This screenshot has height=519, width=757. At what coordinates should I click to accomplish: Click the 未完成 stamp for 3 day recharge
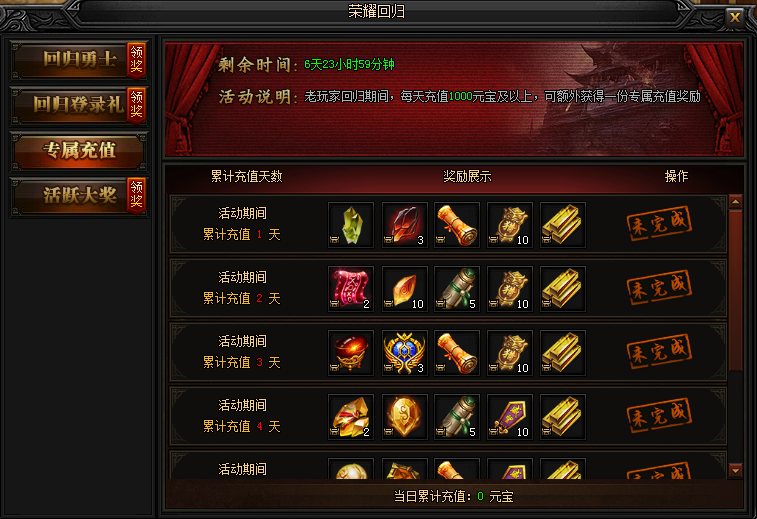pyautogui.click(x=659, y=351)
